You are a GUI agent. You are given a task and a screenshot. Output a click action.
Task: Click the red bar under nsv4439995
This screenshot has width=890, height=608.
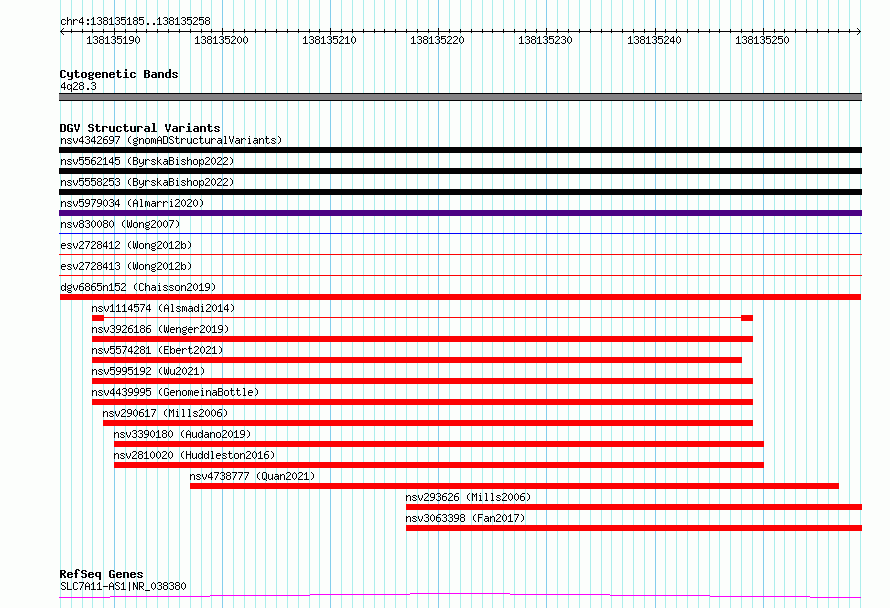pyautogui.click(x=422, y=402)
